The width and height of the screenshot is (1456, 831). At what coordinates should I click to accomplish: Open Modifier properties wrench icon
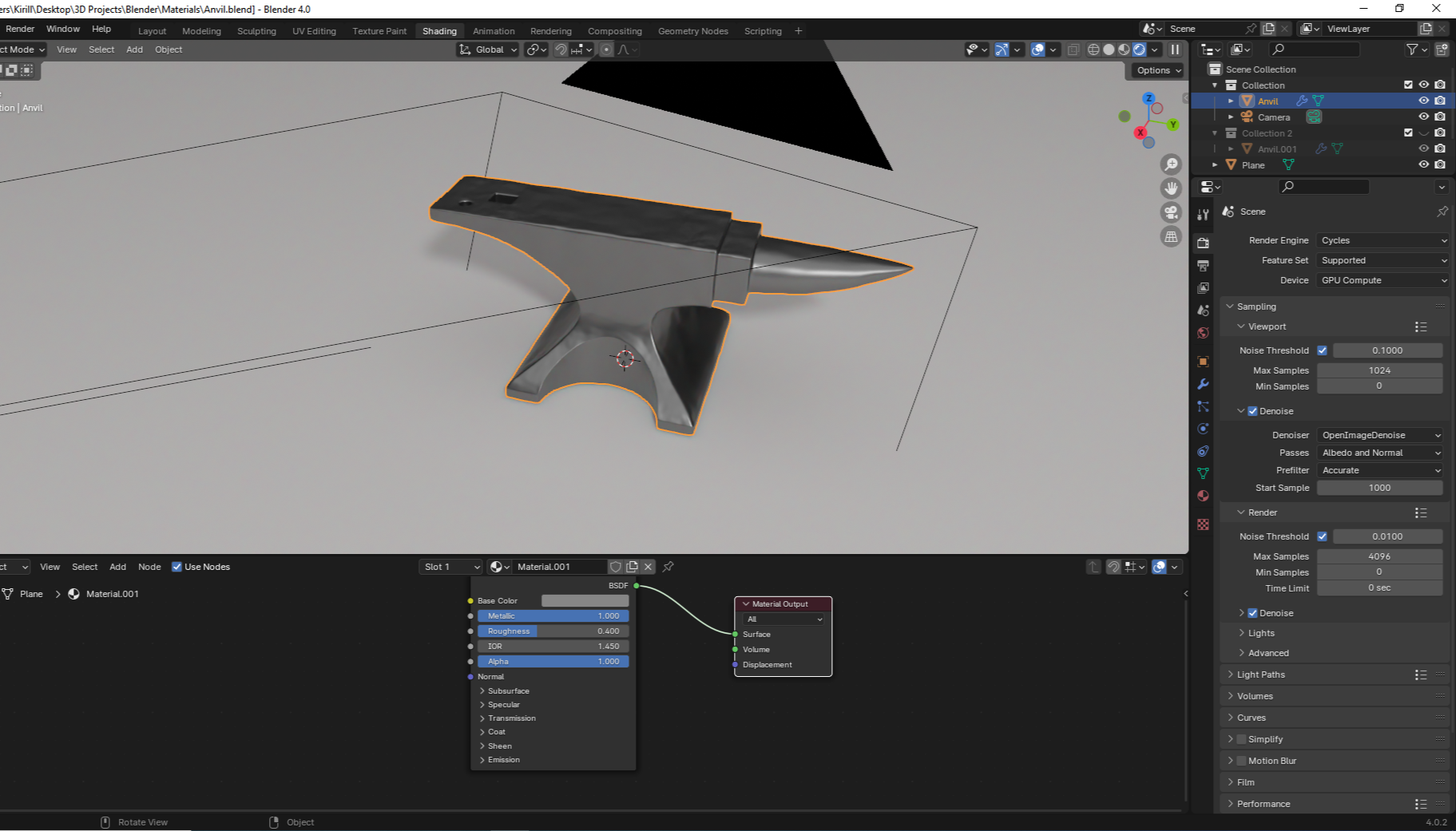(1203, 384)
